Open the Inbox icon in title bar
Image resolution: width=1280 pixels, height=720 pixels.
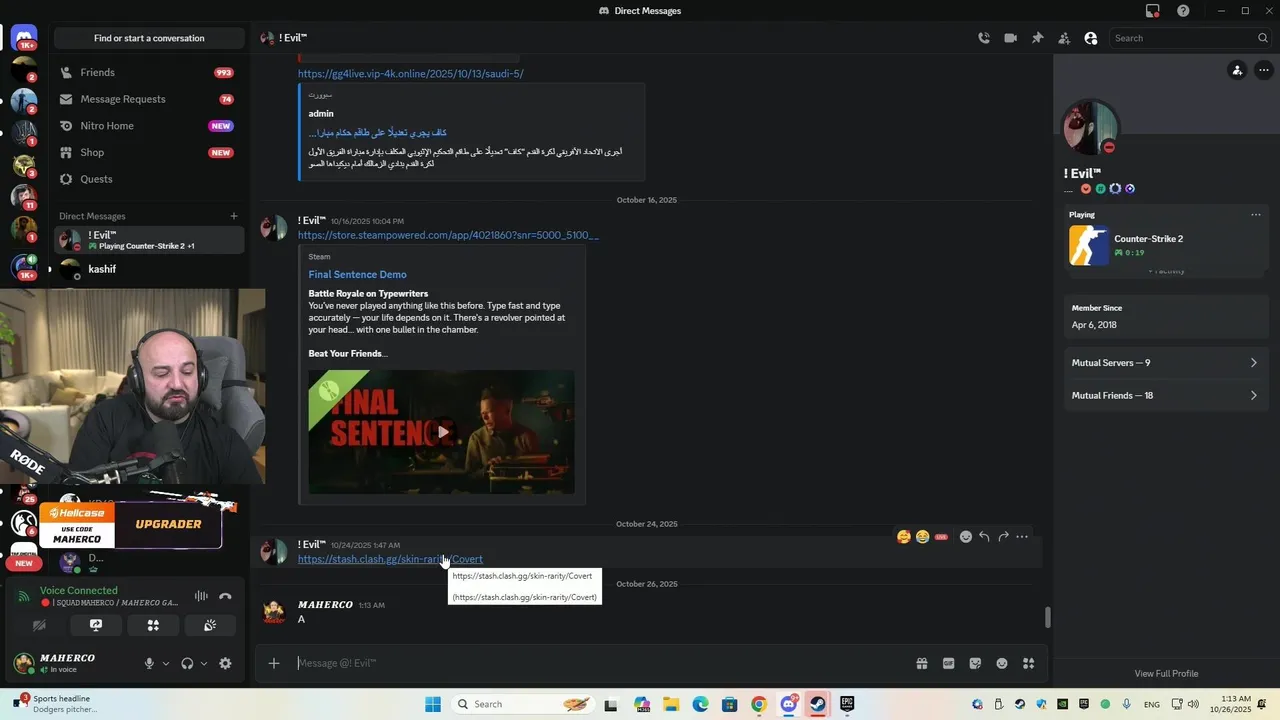click(x=1153, y=11)
